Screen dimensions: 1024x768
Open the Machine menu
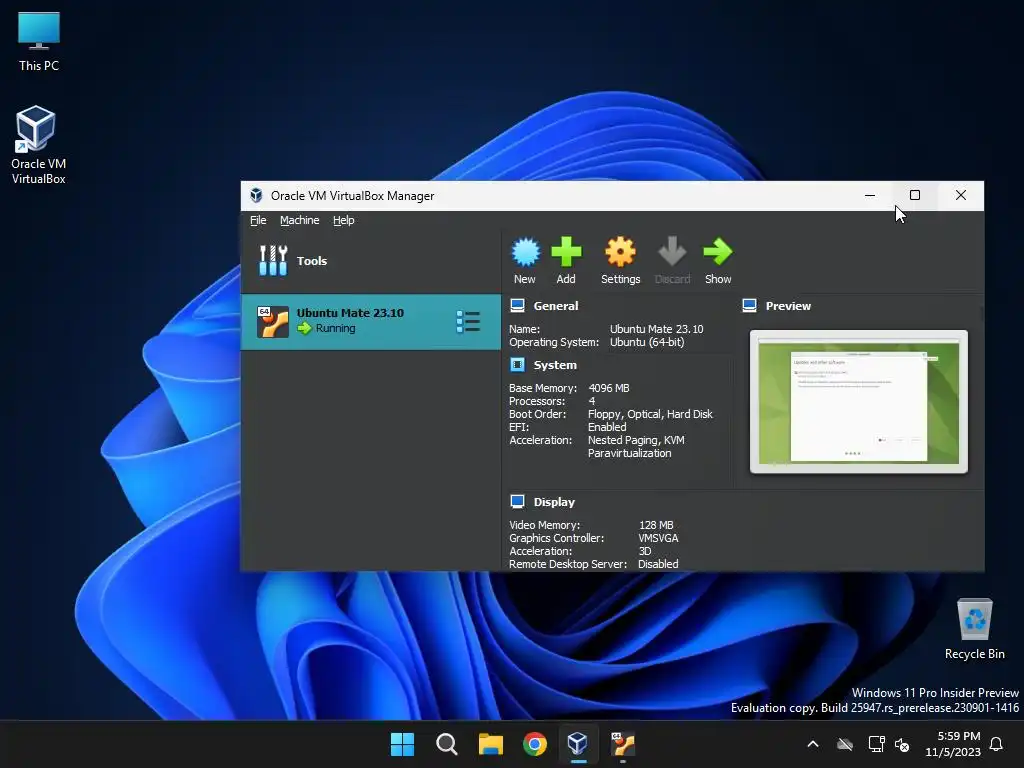tap(300, 220)
